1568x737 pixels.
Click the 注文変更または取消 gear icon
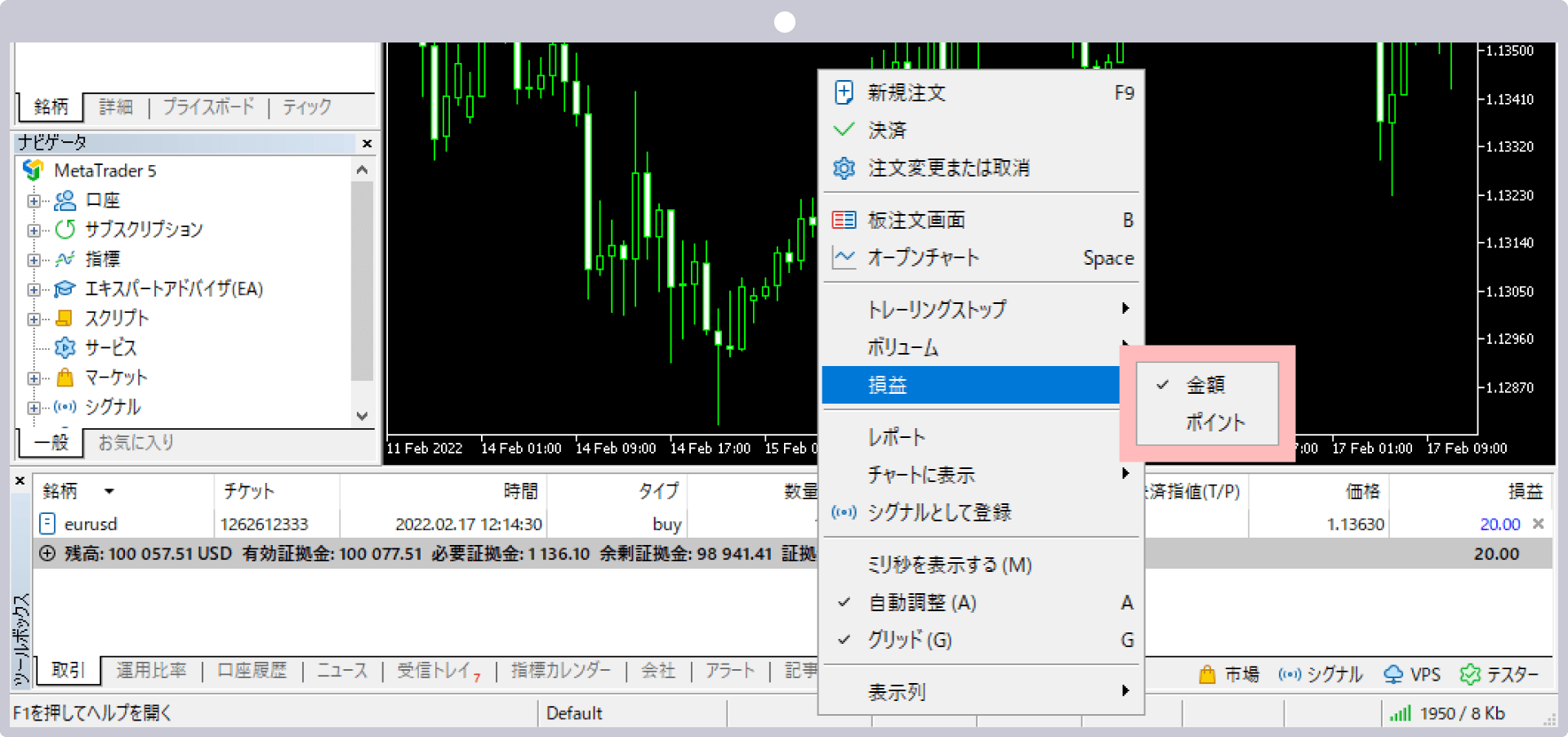[844, 167]
